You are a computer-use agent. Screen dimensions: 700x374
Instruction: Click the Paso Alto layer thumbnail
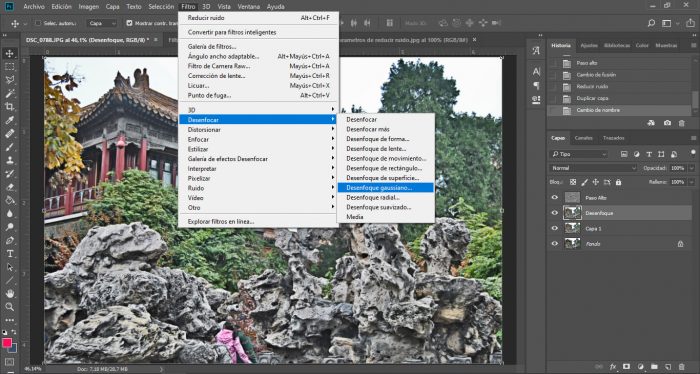572,197
